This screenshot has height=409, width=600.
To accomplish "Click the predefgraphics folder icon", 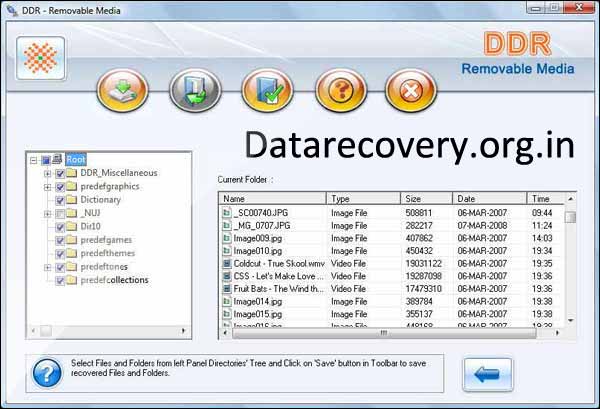I will pos(72,186).
